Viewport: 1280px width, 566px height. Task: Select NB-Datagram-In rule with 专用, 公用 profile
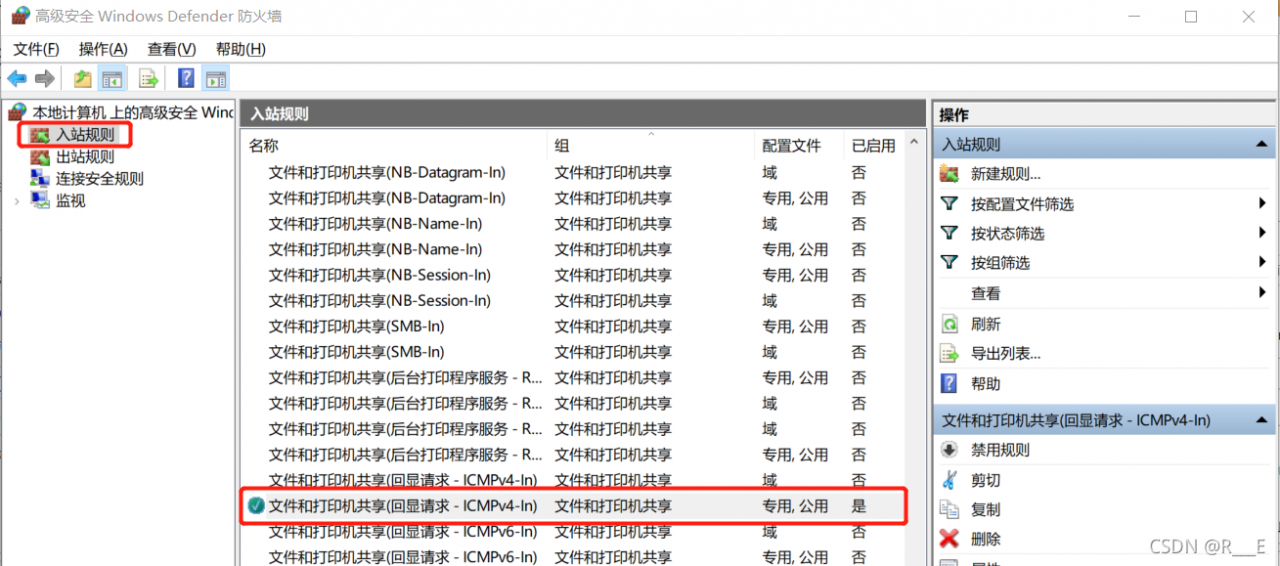pyautogui.click(x=574, y=198)
